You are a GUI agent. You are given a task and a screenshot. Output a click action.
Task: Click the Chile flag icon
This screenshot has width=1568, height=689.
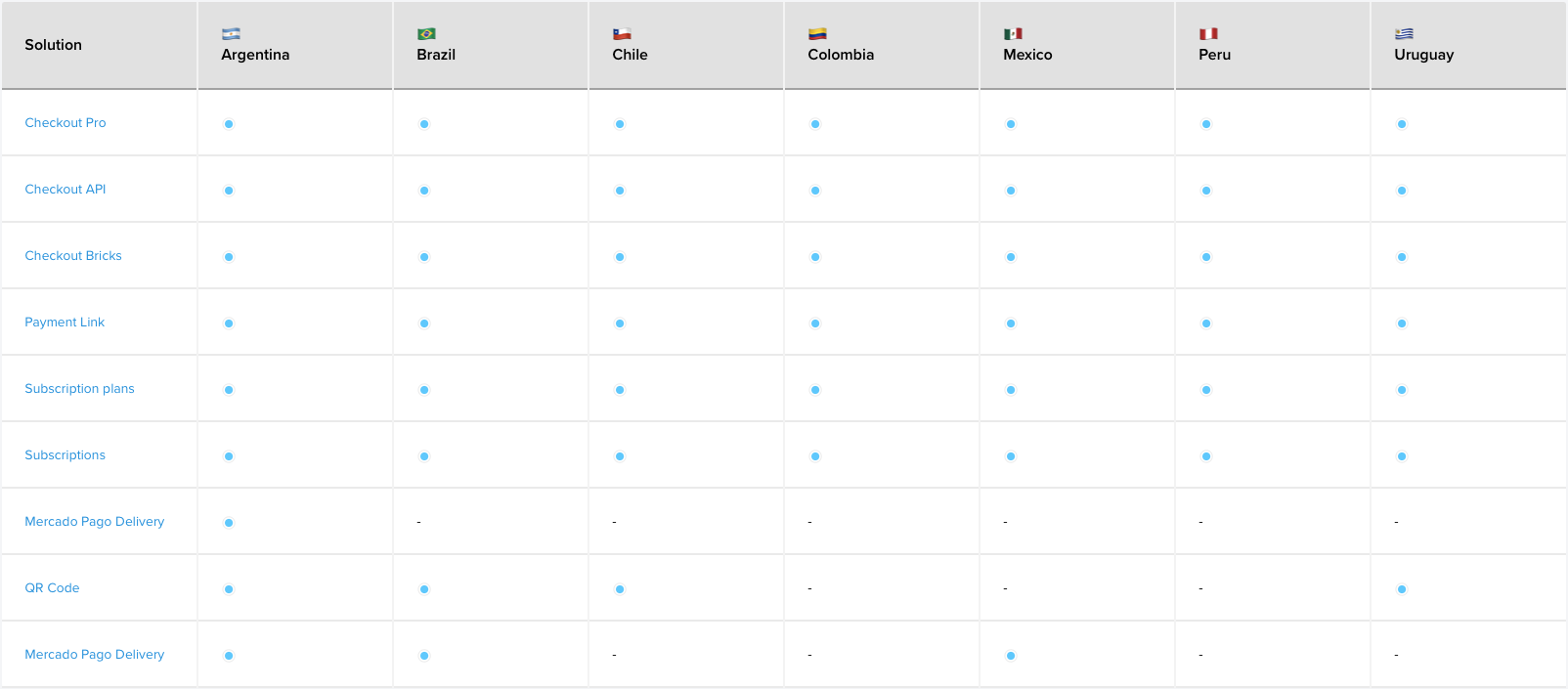point(622,34)
